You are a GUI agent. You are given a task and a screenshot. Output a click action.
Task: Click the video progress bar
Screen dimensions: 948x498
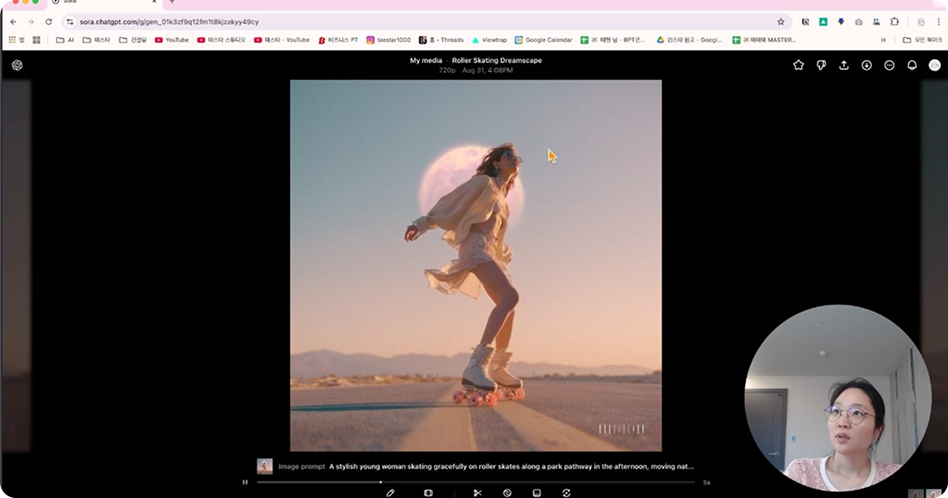(x=478, y=482)
